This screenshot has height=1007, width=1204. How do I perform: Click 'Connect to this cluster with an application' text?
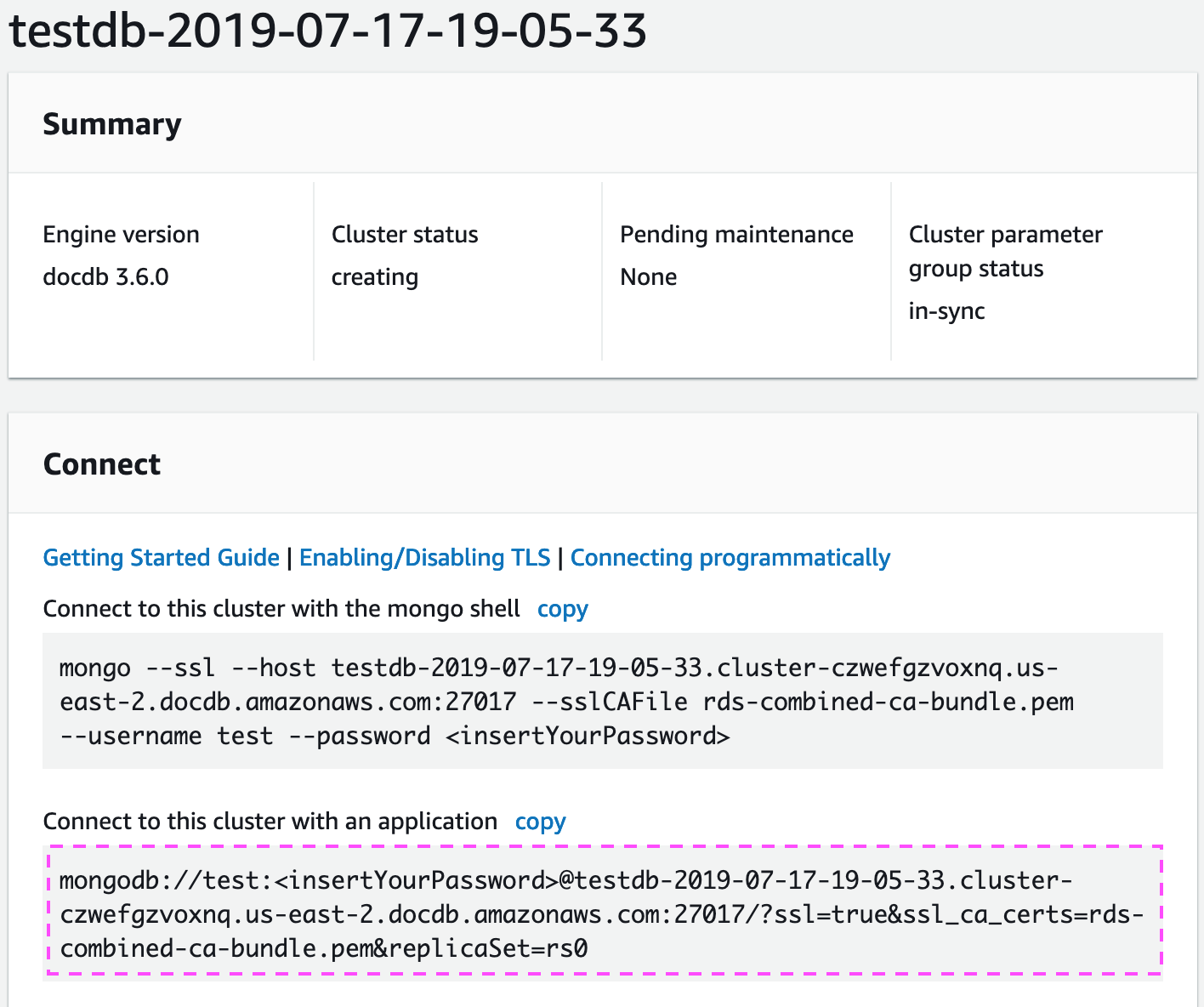click(270, 822)
